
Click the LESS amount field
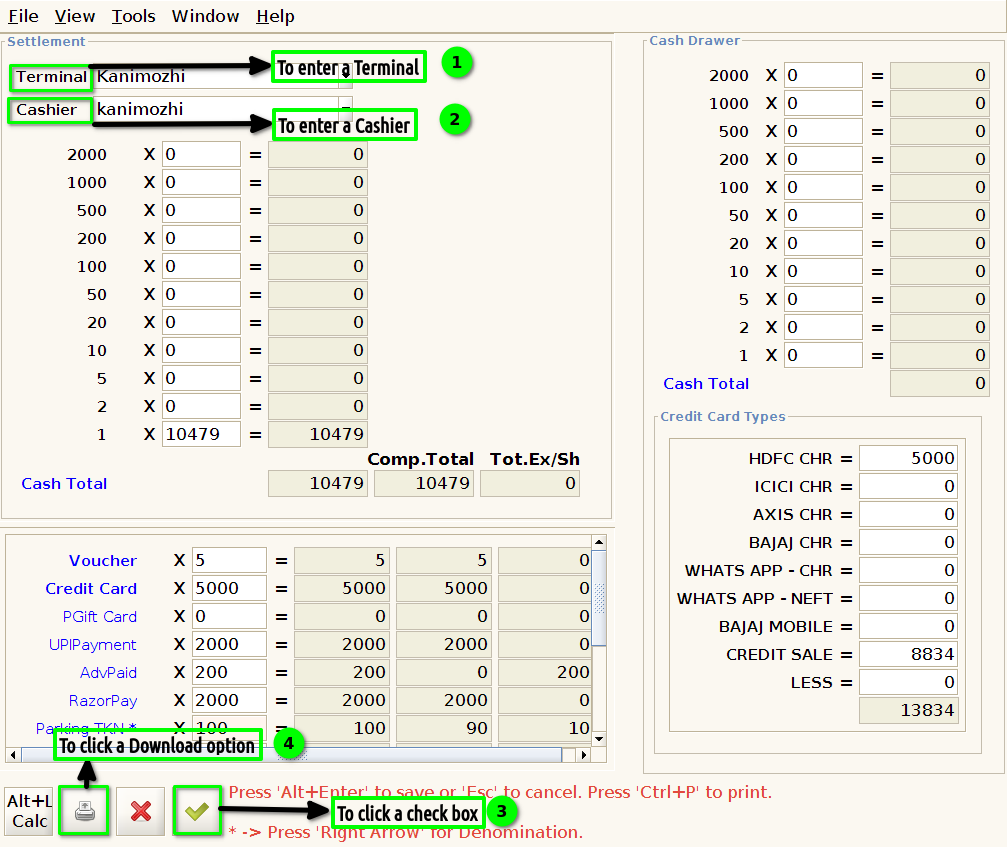(x=909, y=682)
